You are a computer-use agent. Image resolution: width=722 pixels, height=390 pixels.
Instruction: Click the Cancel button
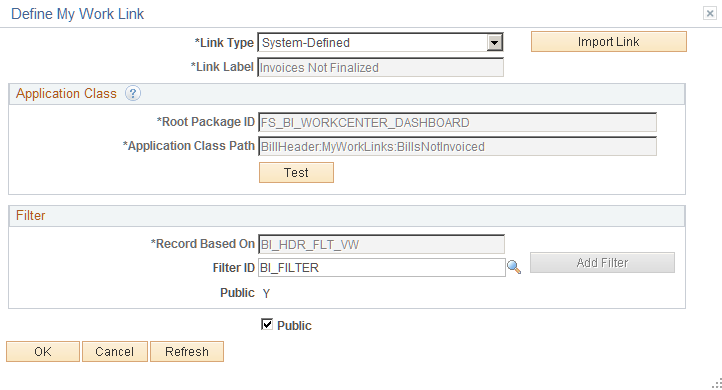point(115,352)
